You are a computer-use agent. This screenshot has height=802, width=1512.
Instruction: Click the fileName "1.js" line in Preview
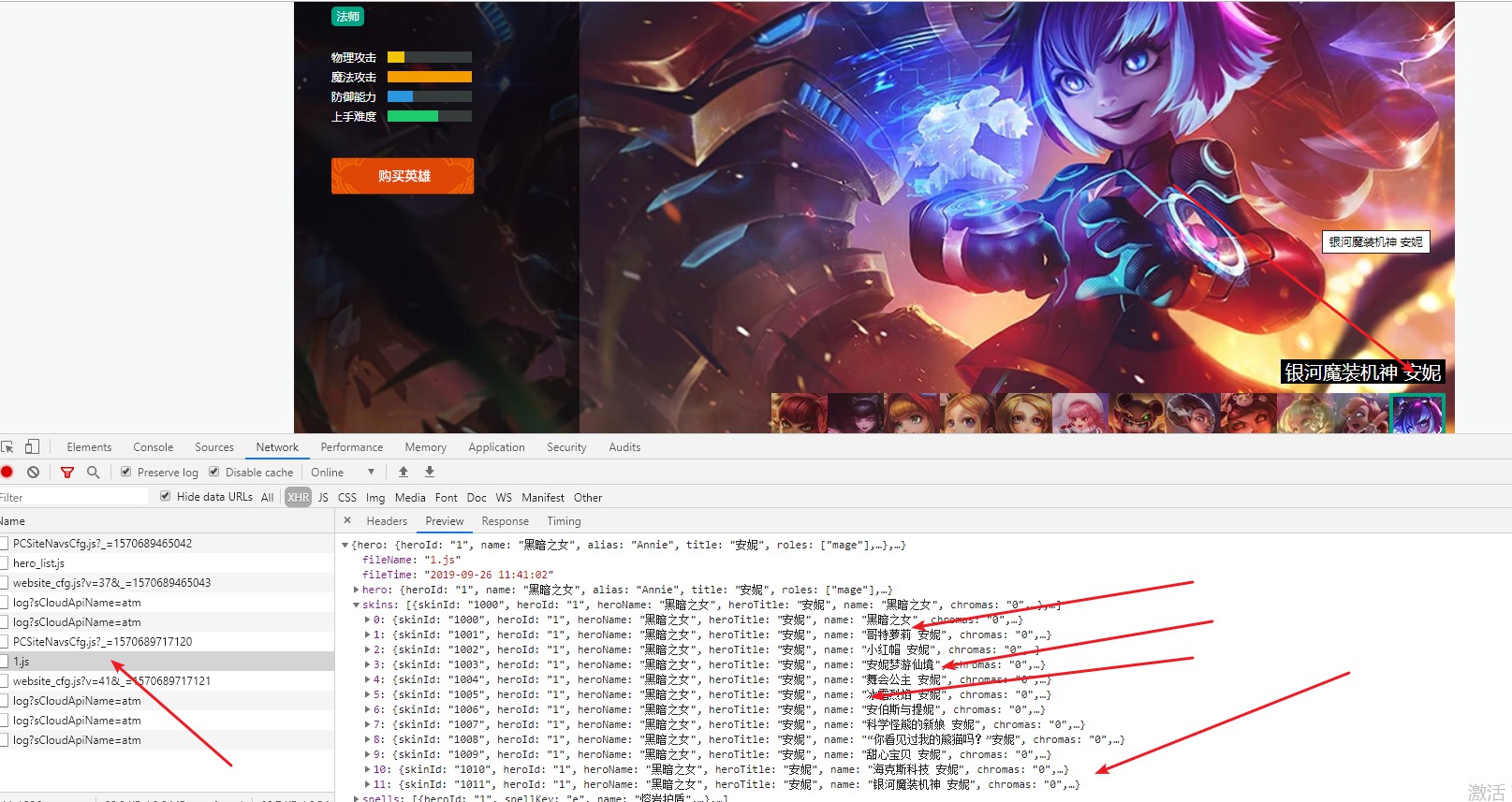click(x=412, y=560)
